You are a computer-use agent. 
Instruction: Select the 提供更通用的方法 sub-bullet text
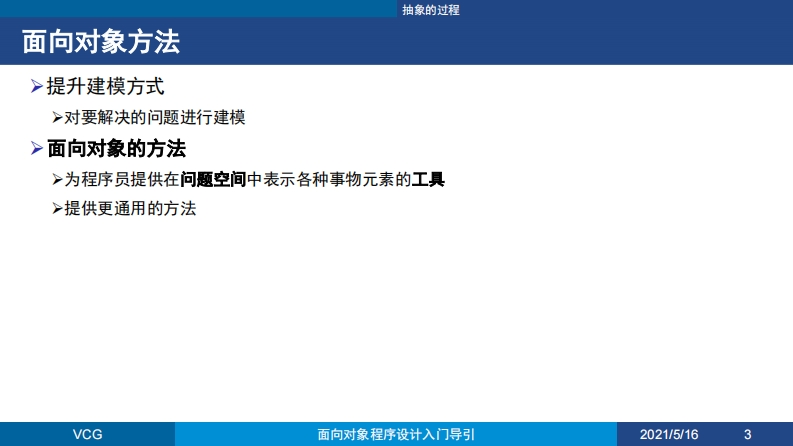130,210
